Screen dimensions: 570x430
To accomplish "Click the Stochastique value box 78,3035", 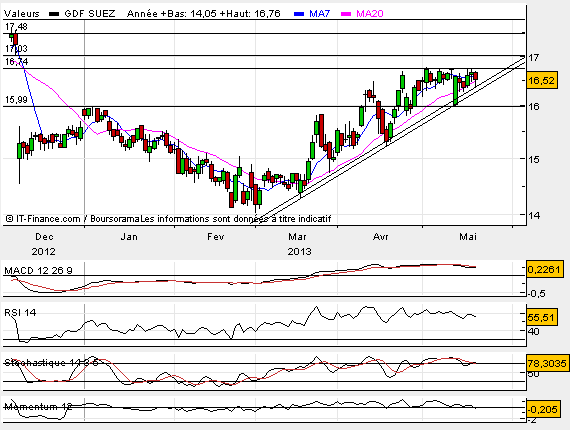I will click(547, 363).
